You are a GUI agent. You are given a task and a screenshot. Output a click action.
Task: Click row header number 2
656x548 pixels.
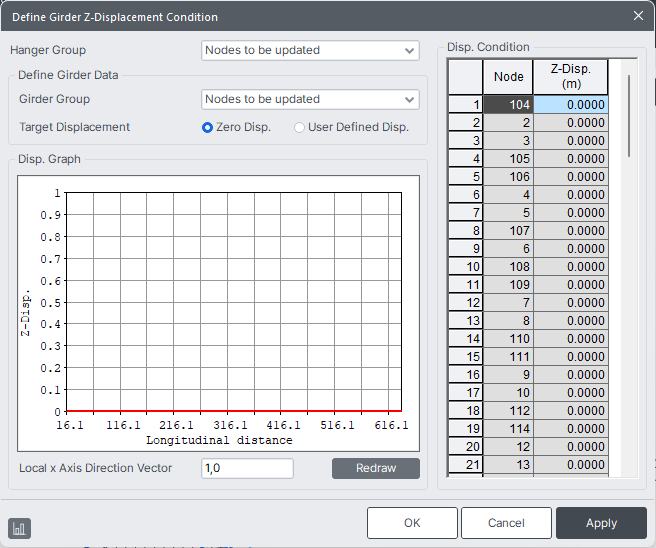465,123
